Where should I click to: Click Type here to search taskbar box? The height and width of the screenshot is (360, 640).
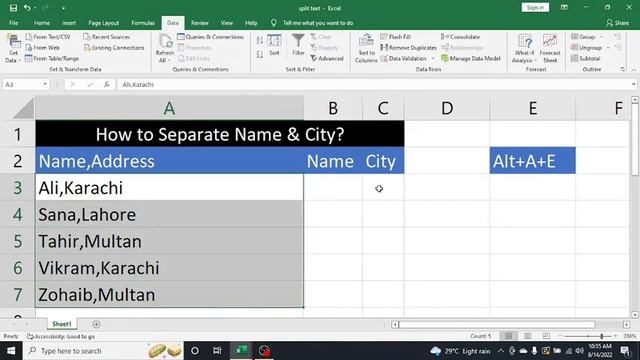click(104, 351)
